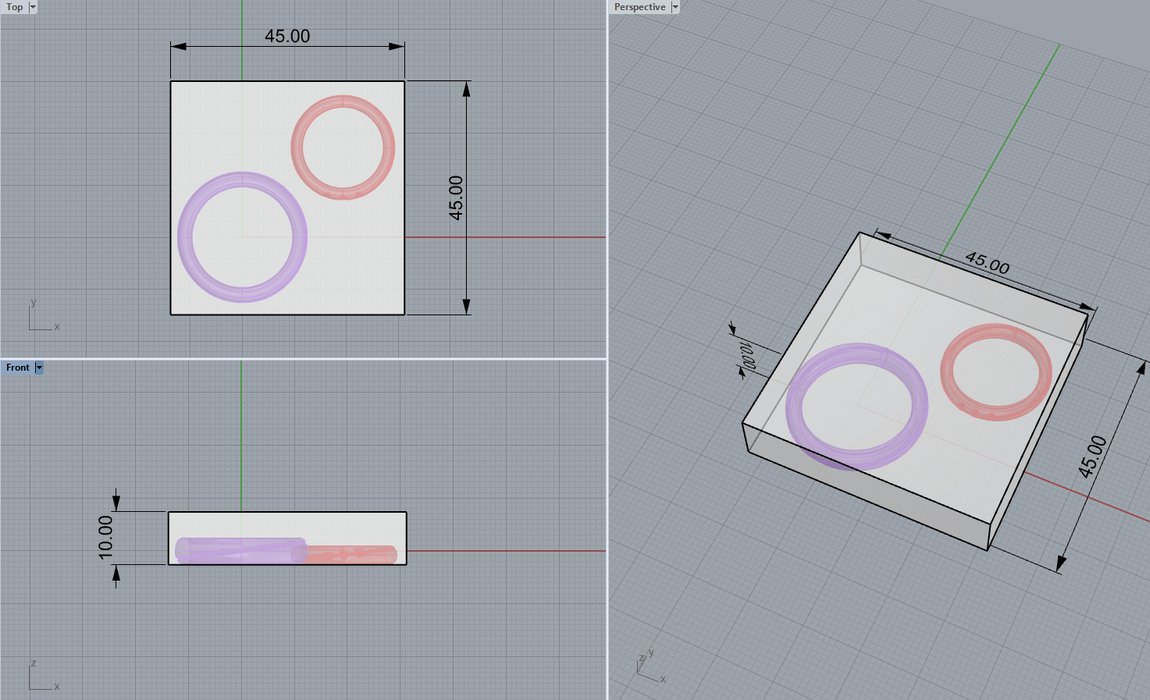
Task: Select the 10.00 height dimension in Front view
Action: 108,537
